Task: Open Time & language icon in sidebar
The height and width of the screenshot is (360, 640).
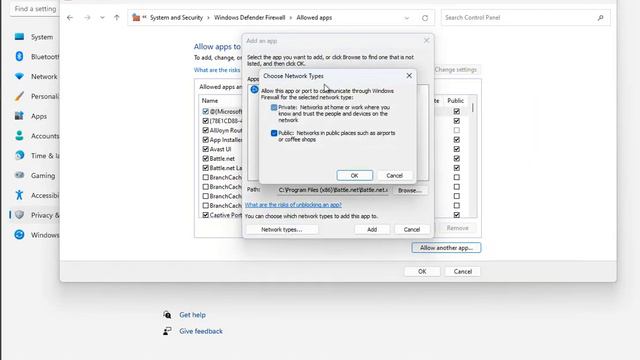Action: tap(19, 156)
